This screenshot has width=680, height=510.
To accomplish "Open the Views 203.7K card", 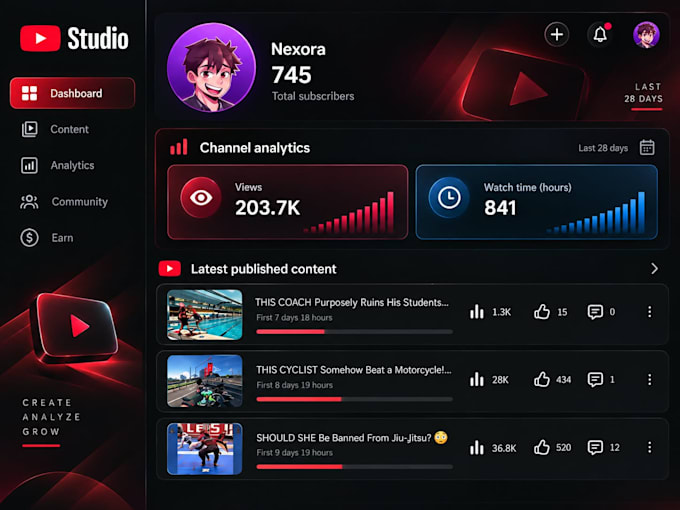I will pyautogui.click(x=288, y=202).
